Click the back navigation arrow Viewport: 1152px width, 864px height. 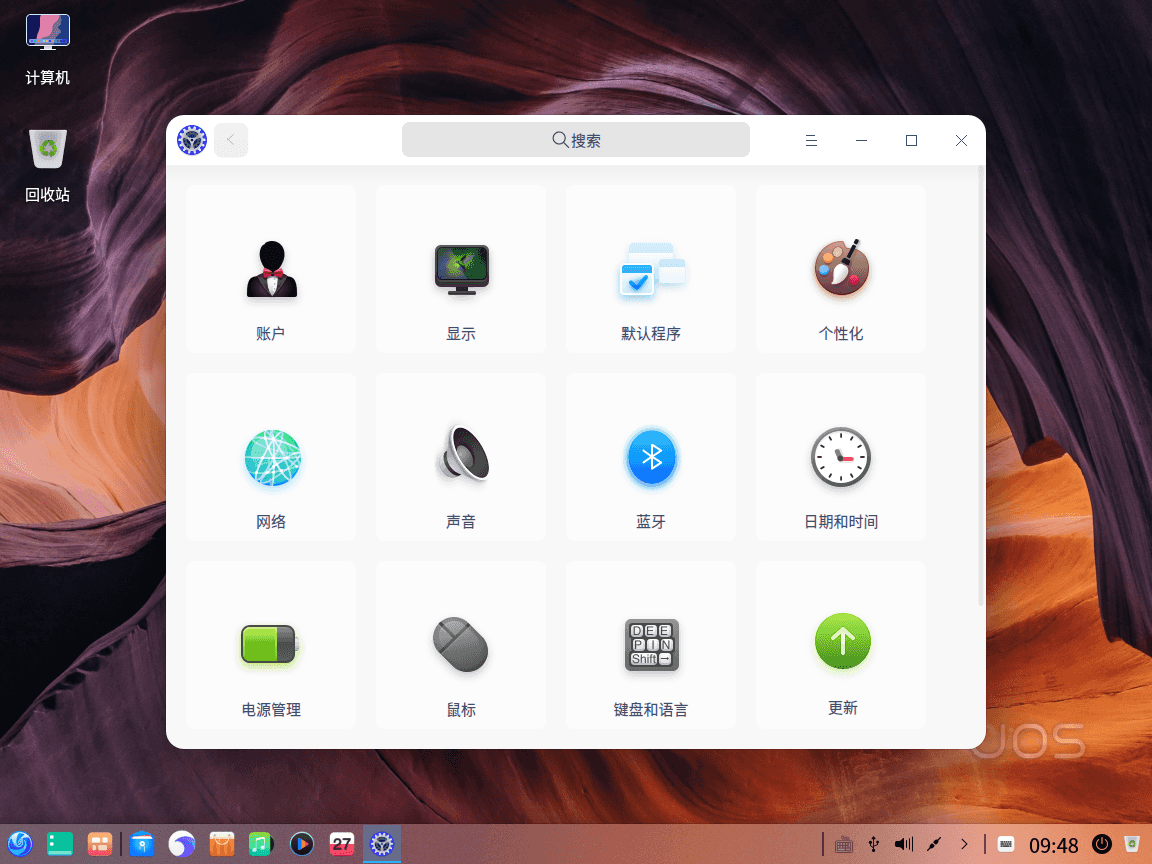click(231, 140)
